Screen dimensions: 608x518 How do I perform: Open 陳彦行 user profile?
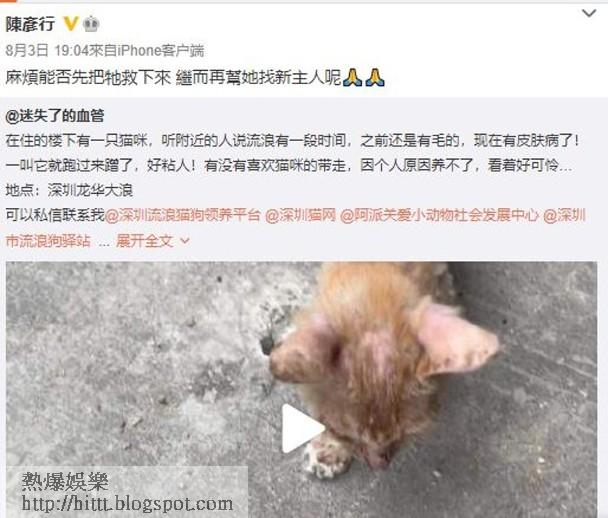click(x=30, y=24)
